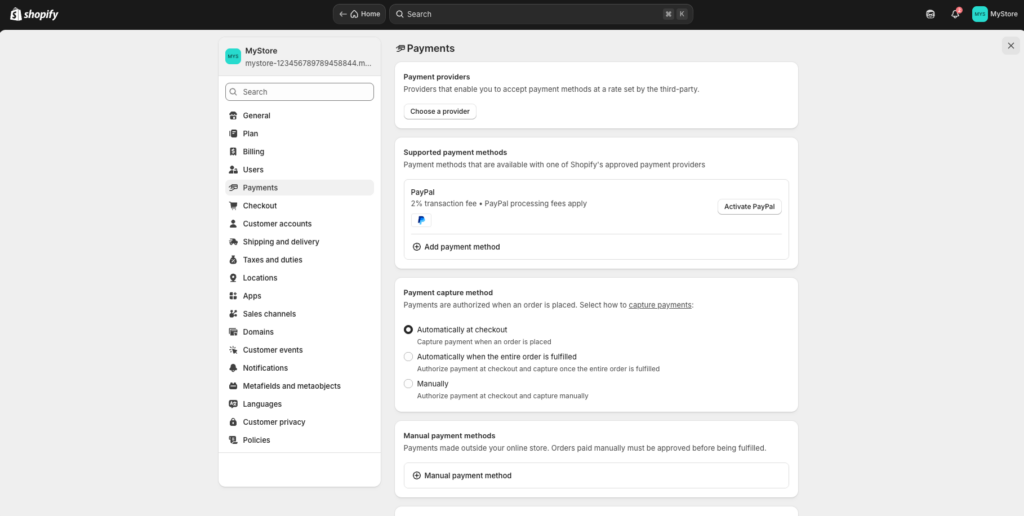Viewport: 1024px width, 516px height.
Task: Click the General settings store icon
Action: coord(233,116)
